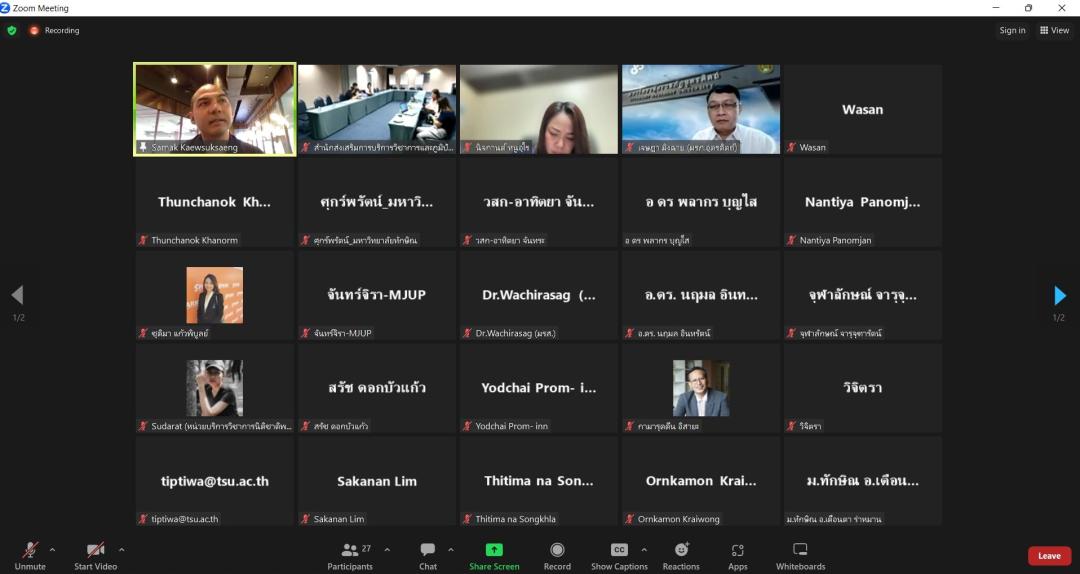This screenshot has height=574, width=1080.
Task: Expand the arrow next to Participants
Action: pos(387,549)
